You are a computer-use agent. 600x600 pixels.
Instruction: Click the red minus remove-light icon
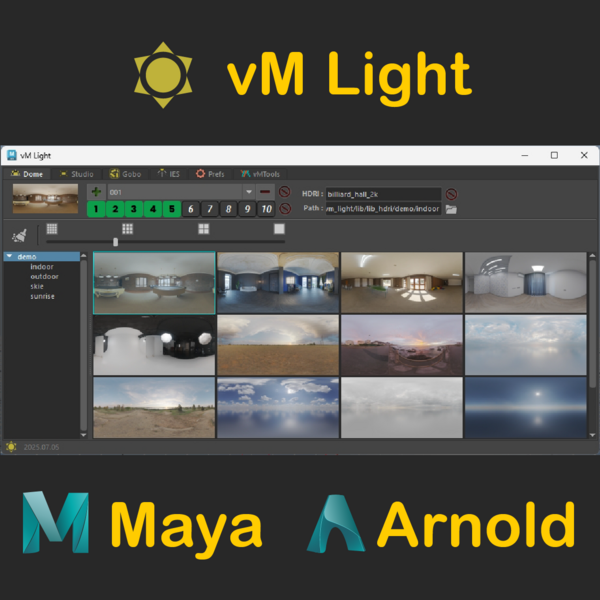pos(265,192)
